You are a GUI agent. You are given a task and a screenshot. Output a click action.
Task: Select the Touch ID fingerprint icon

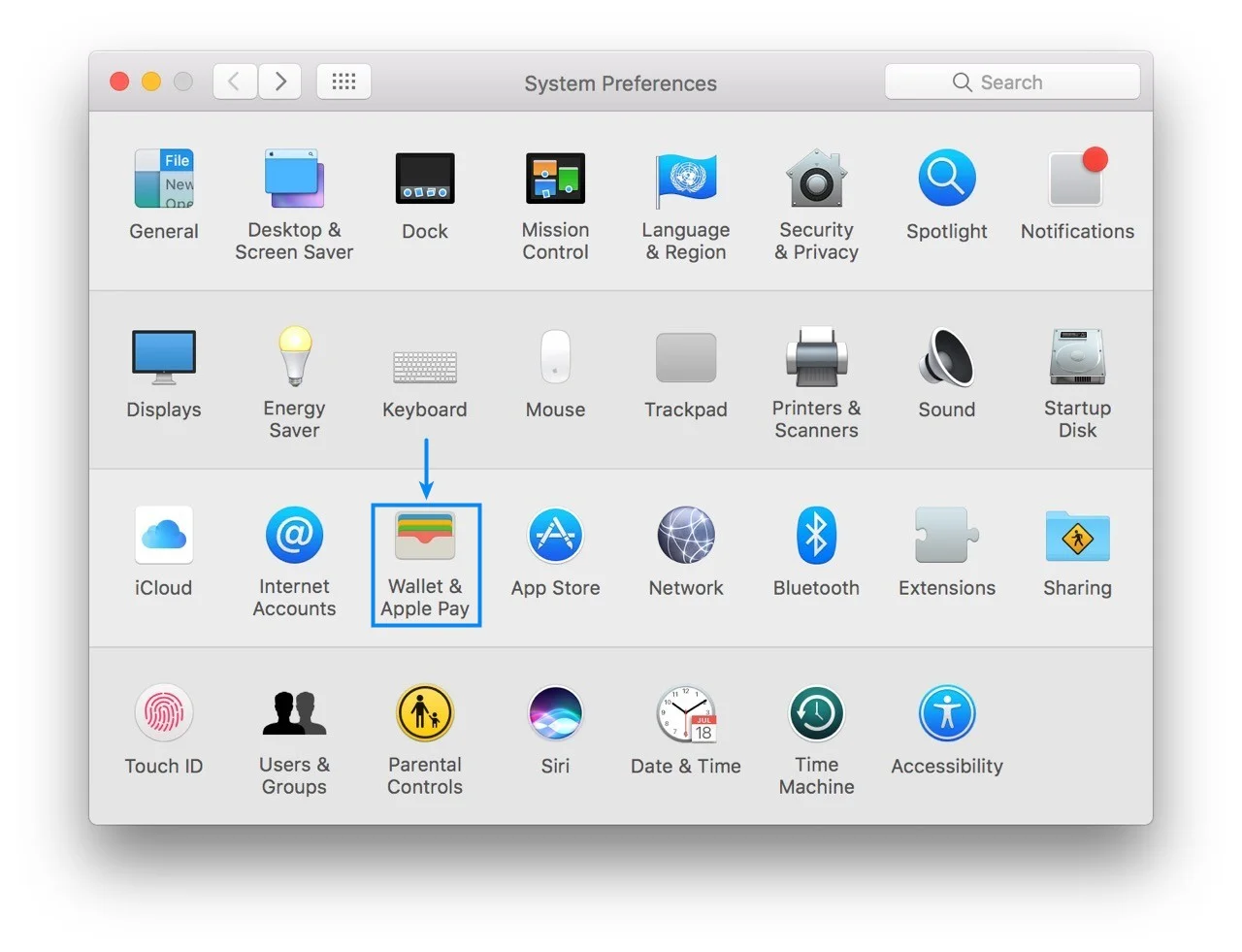point(164,714)
